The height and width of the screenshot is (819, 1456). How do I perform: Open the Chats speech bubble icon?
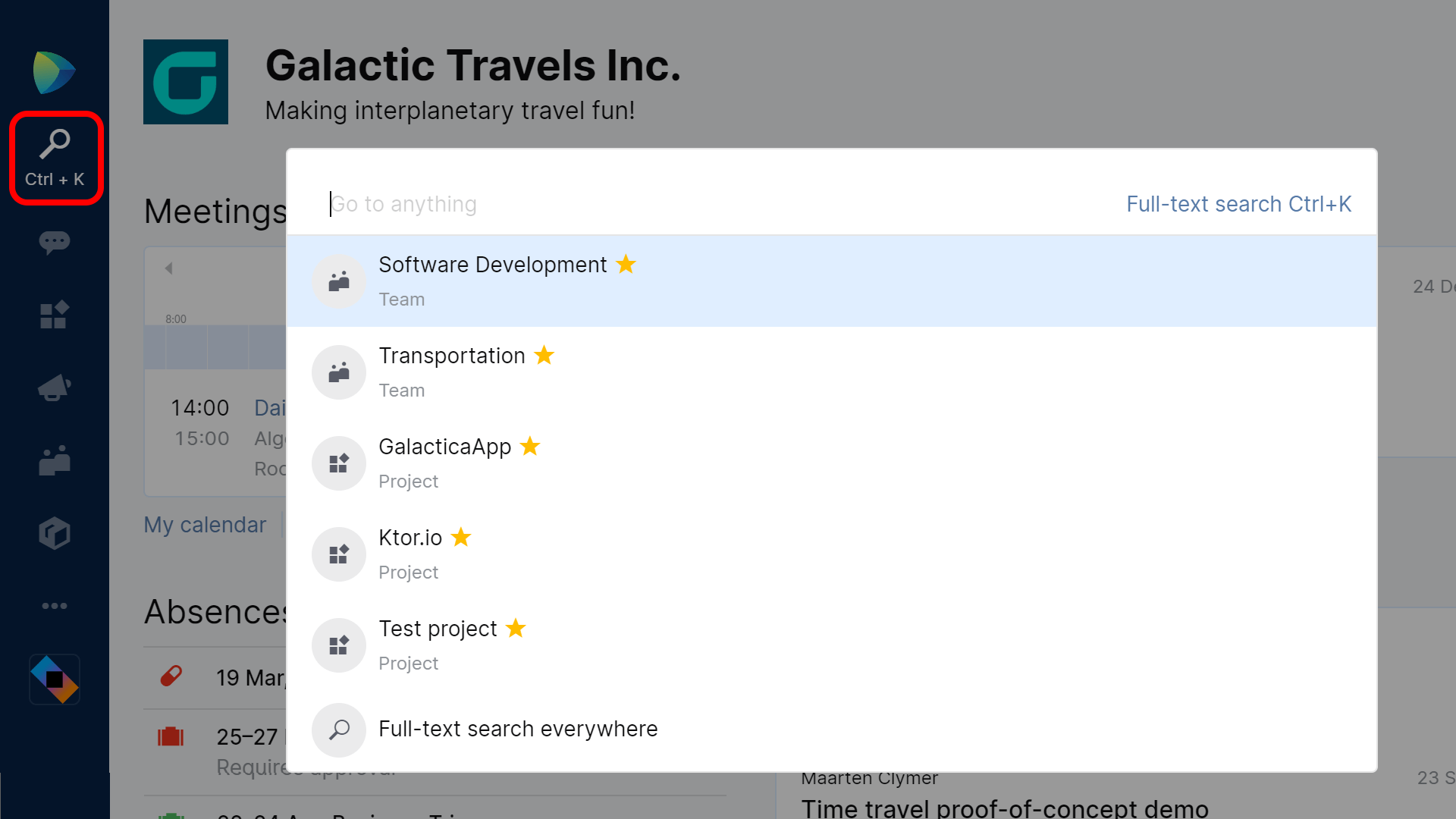[55, 243]
